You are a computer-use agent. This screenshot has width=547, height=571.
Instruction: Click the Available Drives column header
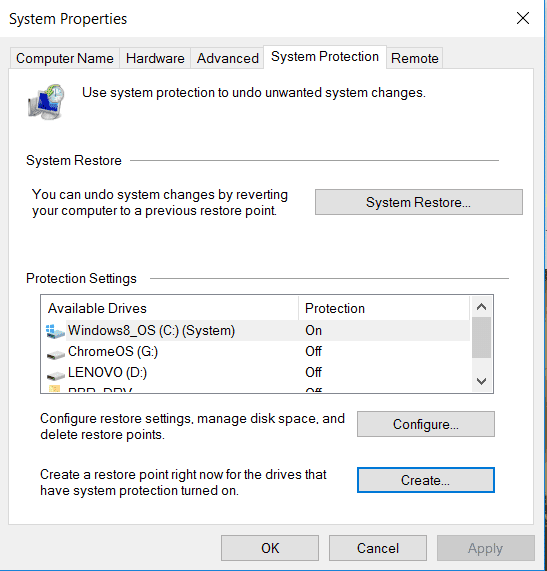click(x=170, y=308)
